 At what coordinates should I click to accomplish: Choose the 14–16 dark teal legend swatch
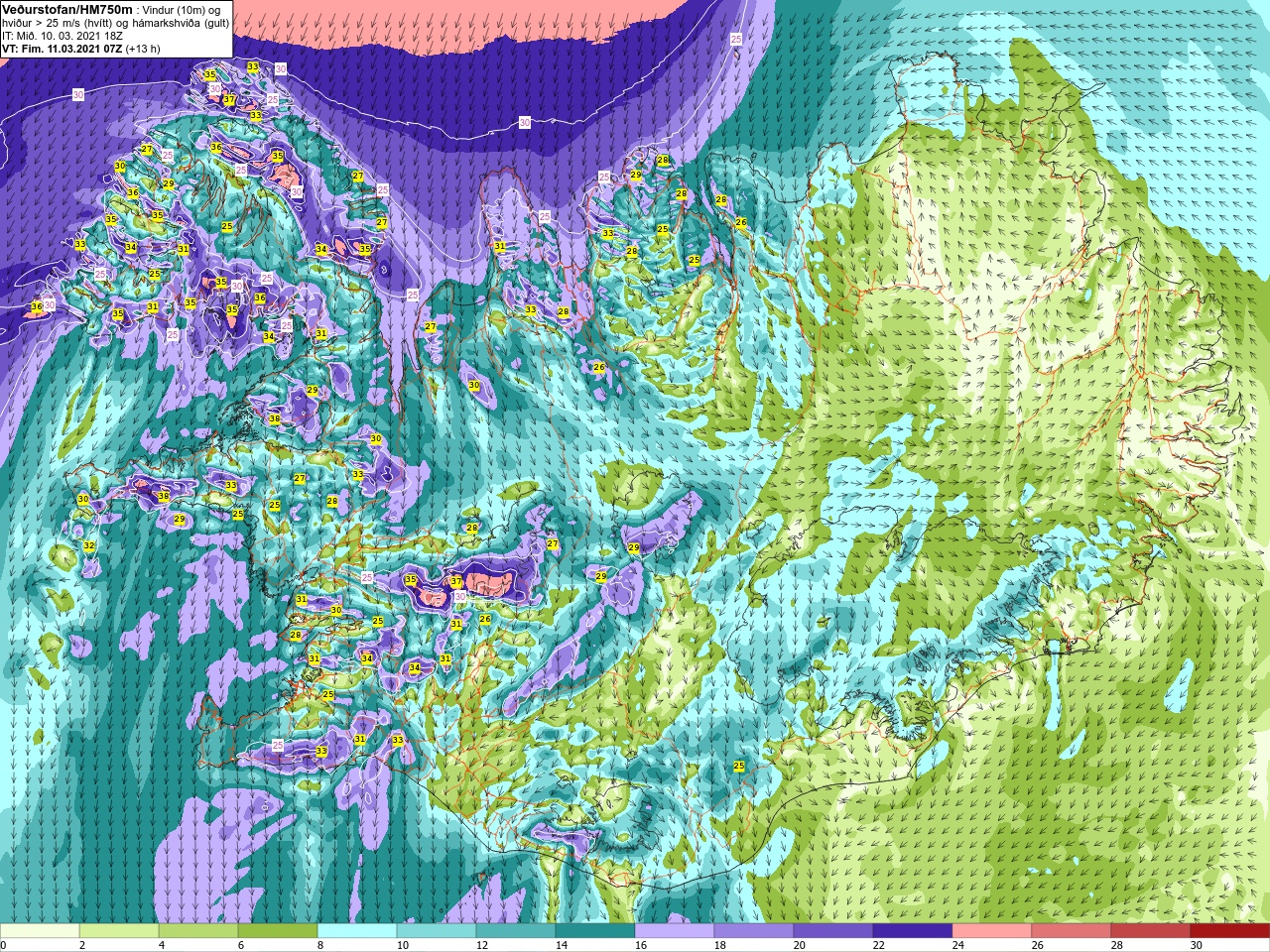coord(595,931)
